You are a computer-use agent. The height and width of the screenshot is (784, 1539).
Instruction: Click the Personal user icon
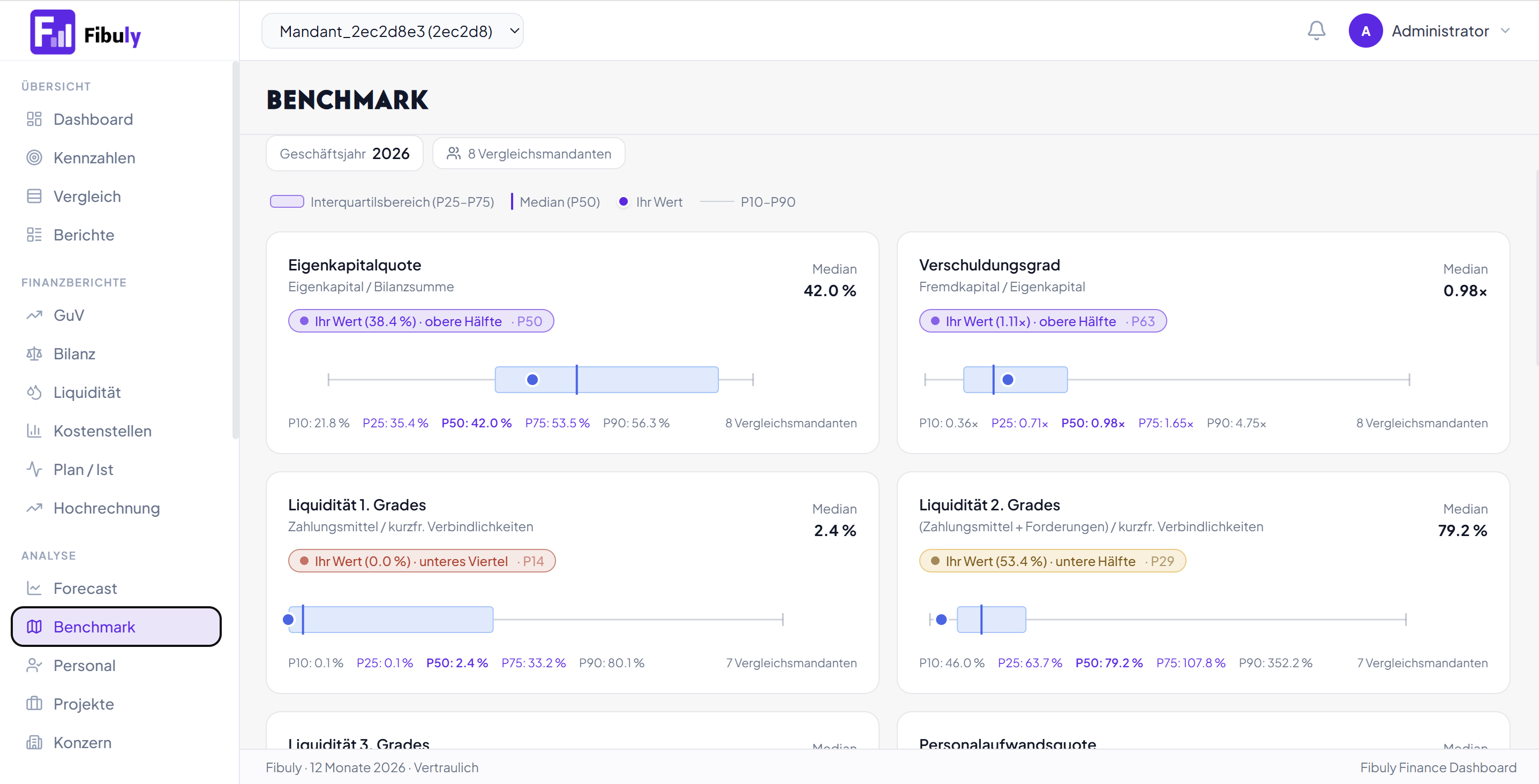pos(34,665)
